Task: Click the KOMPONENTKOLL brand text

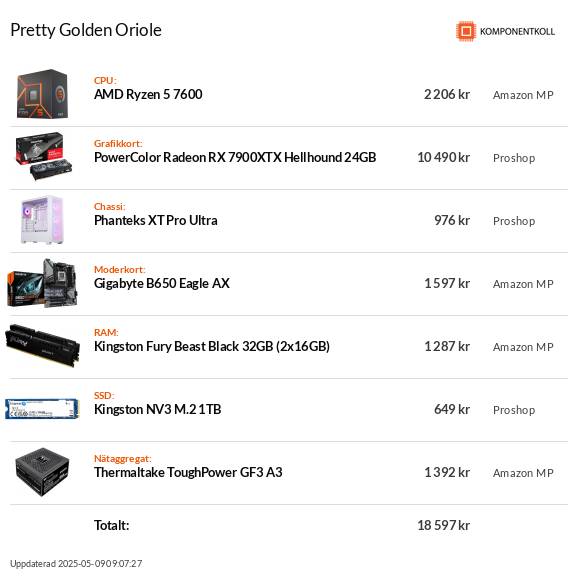Action: coord(517,32)
